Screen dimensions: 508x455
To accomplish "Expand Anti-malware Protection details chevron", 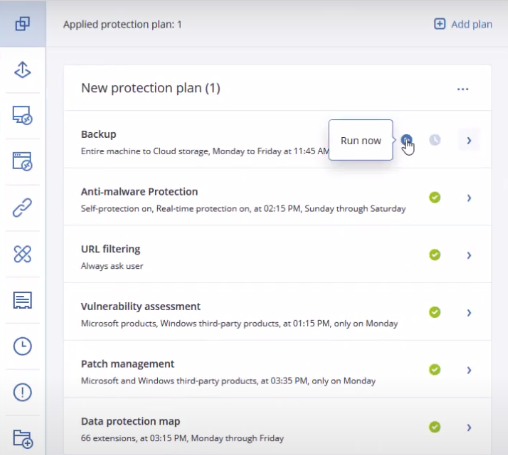I will click(469, 198).
